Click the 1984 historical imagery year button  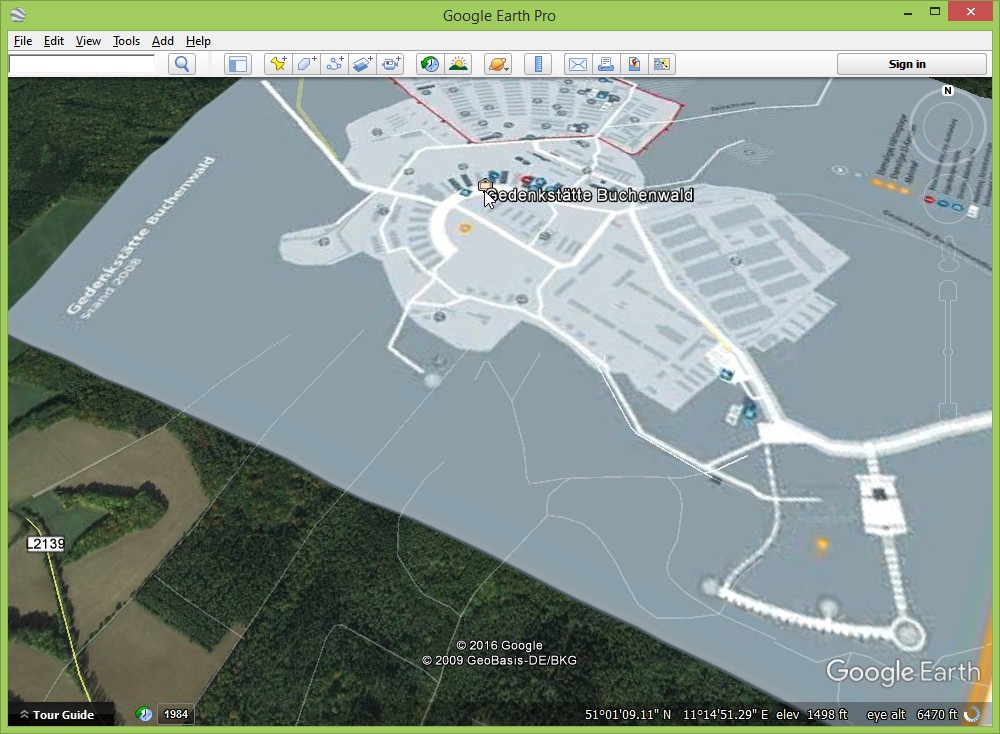176,714
